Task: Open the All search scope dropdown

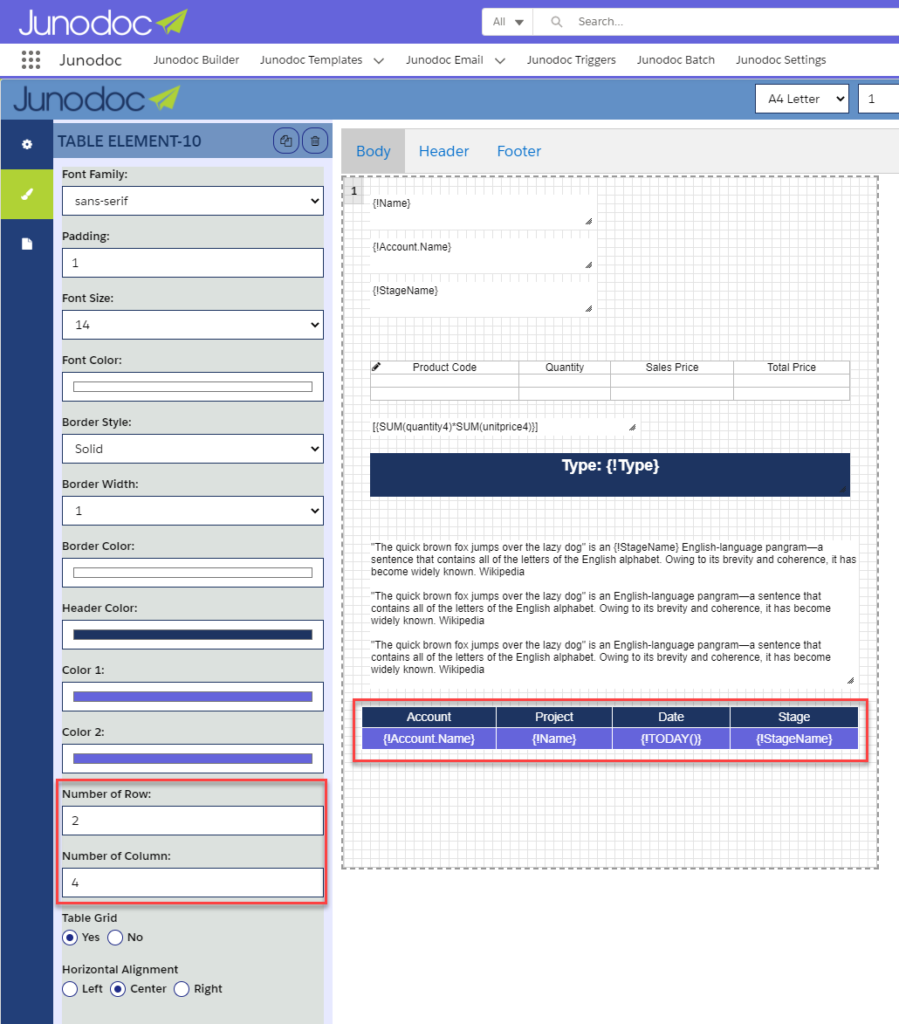Action: point(507,22)
